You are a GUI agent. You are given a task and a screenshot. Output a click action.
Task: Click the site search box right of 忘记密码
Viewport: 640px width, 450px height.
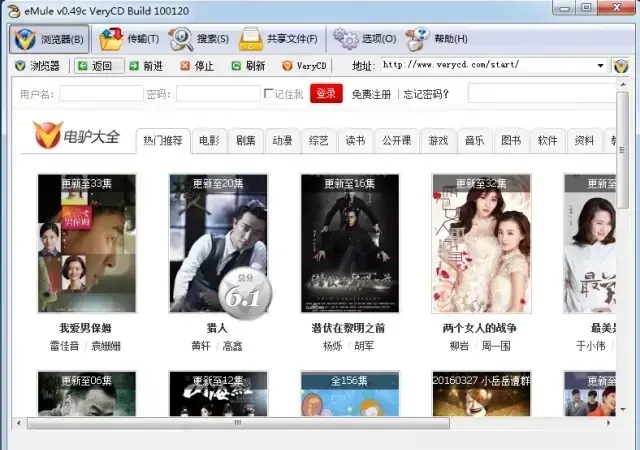542,94
